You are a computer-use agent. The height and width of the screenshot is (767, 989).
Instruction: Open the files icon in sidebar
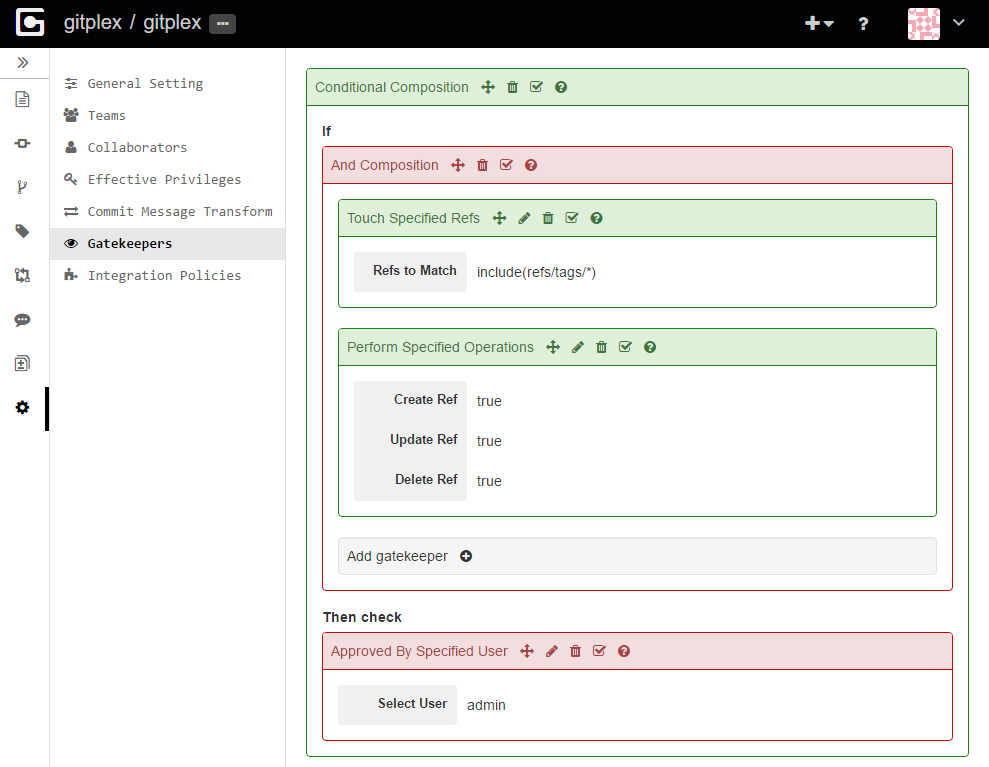22,99
